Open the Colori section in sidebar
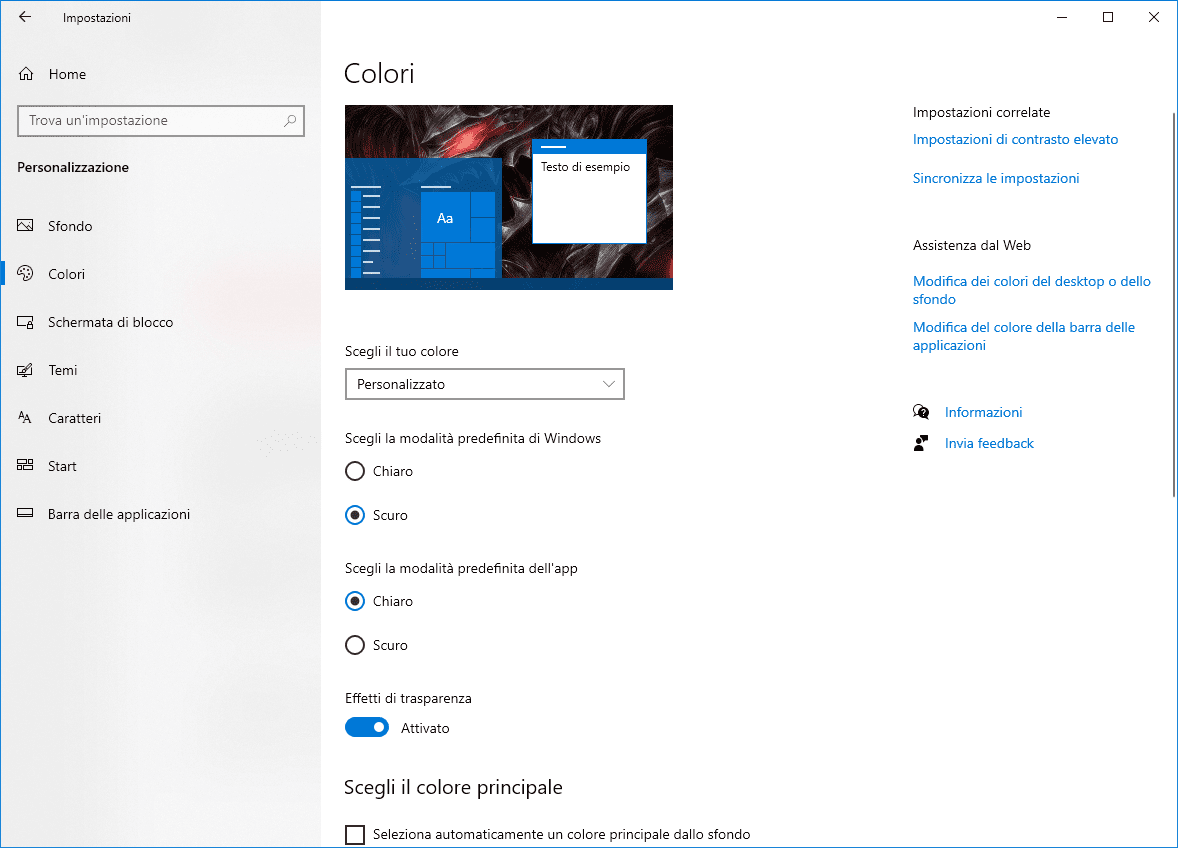The image size is (1178, 848). coord(66,274)
